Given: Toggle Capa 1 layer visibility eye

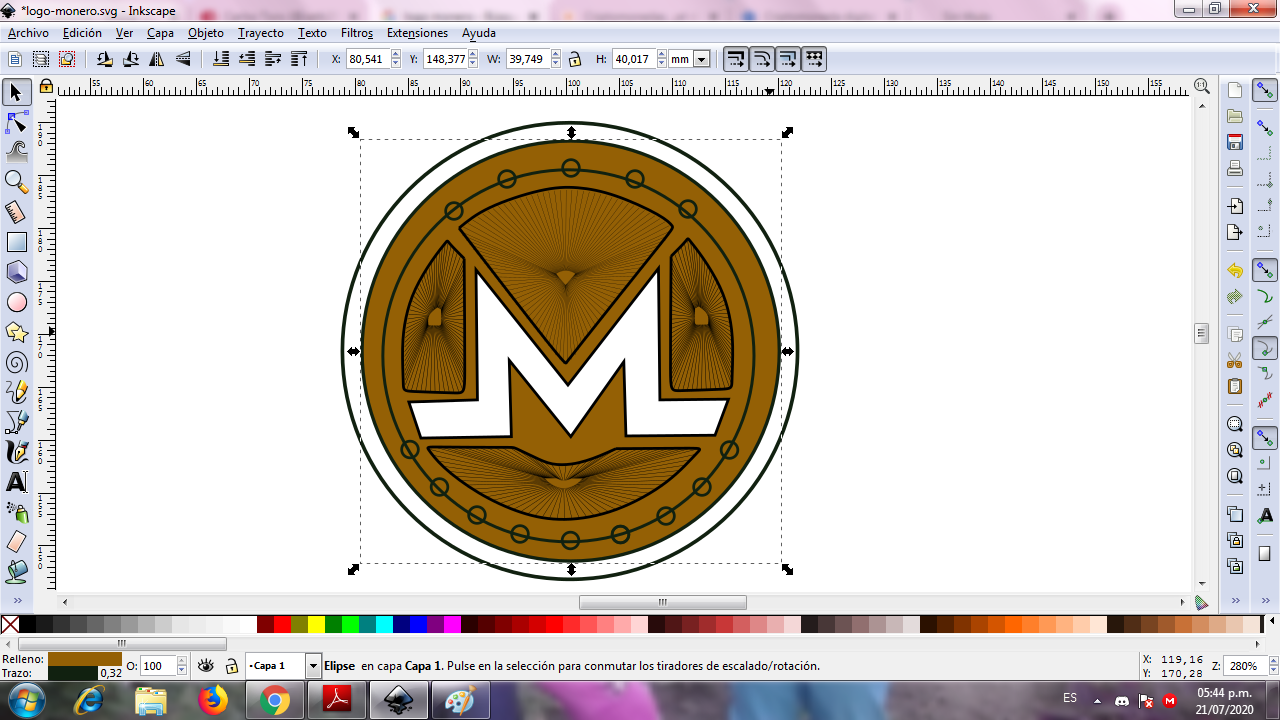Looking at the screenshot, I should (206, 666).
